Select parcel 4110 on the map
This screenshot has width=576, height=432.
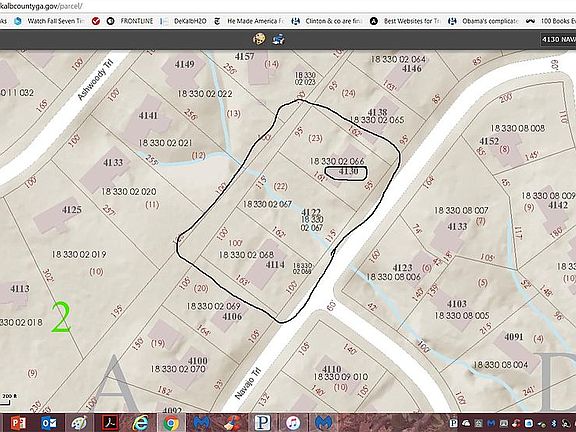point(331,369)
